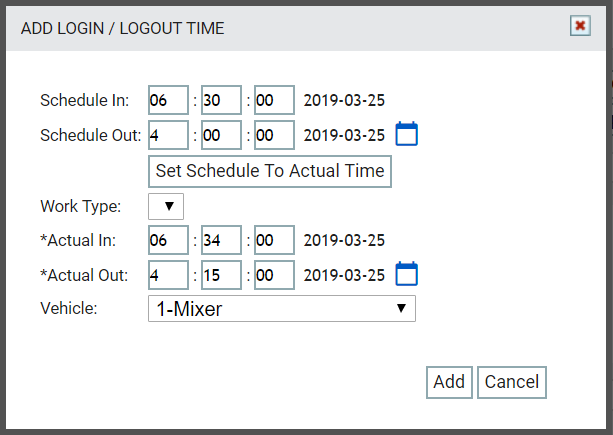Edit the Actual In minutes field showing 34
Image resolution: width=613 pixels, height=435 pixels.
[x=221, y=240]
